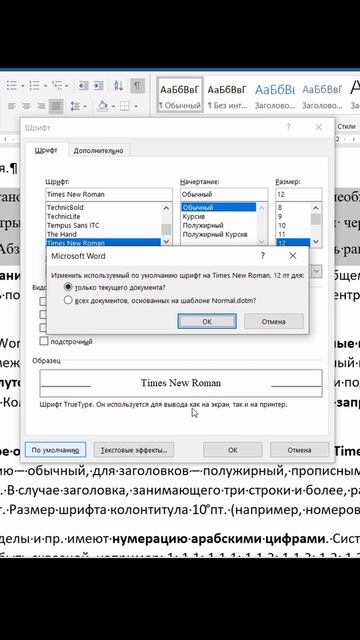Decrease indent in the Word ribbon

click(84, 86)
